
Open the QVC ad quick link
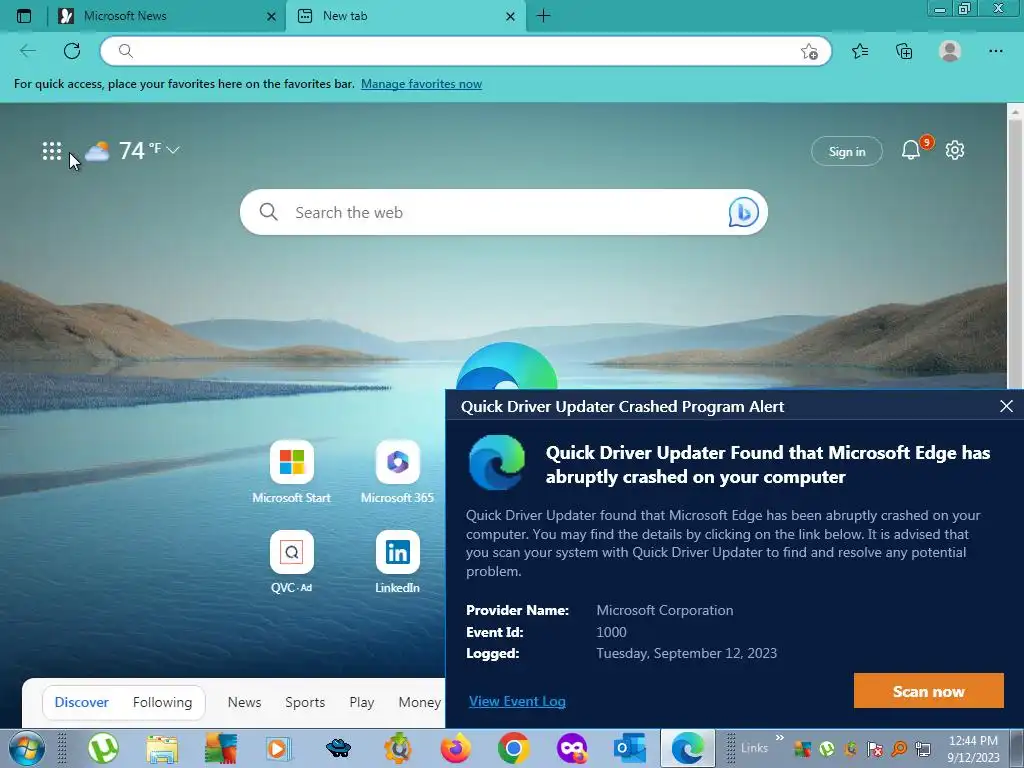pyautogui.click(x=292, y=562)
